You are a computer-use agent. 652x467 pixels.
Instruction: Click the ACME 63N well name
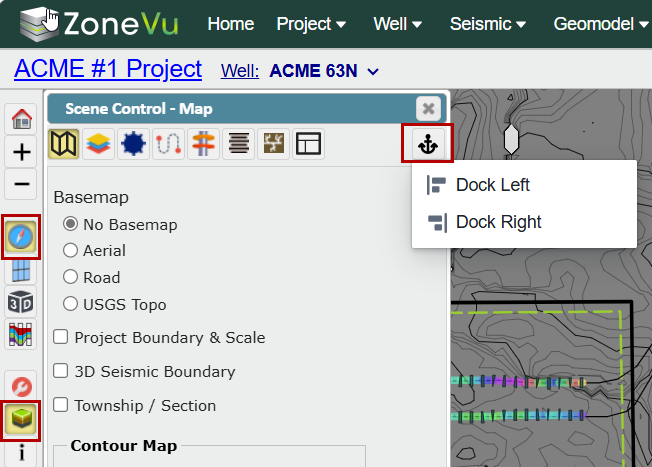(314, 71)
